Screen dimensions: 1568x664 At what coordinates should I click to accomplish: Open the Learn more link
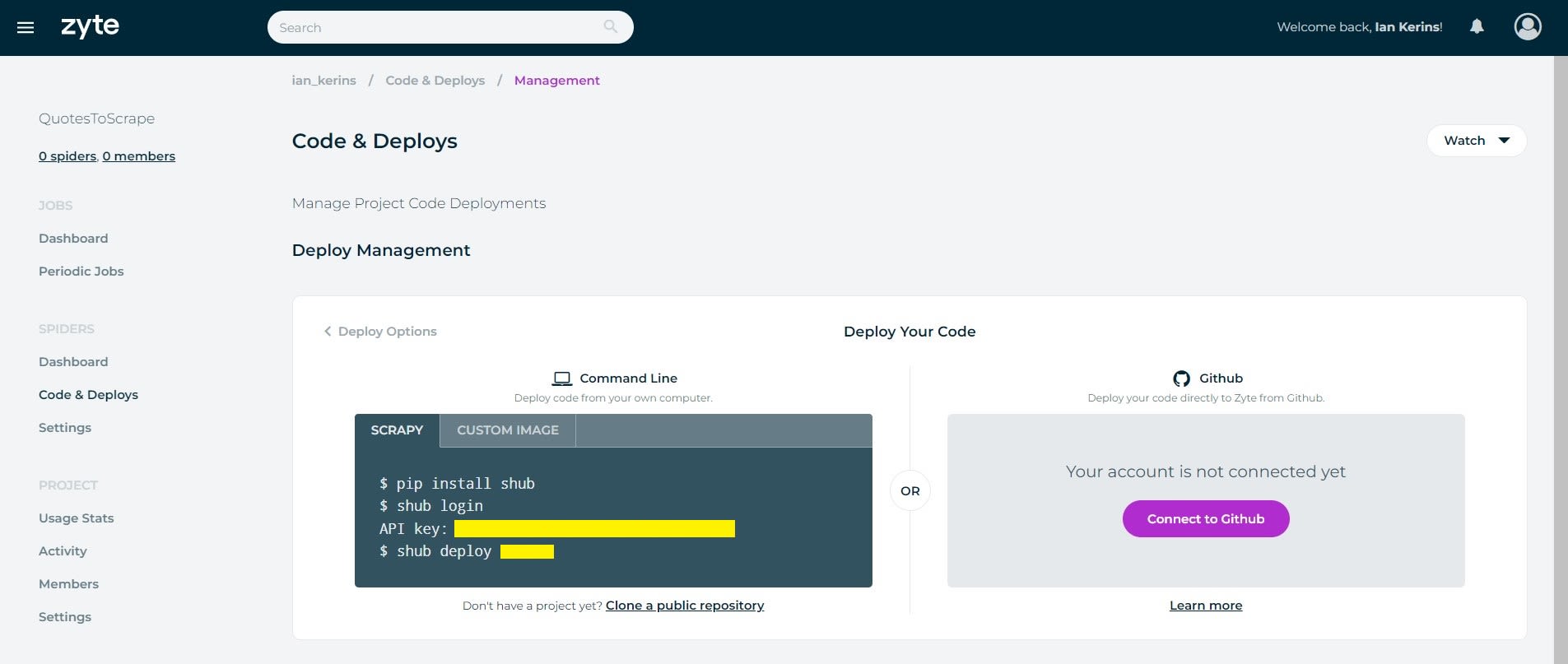point(1206,606)
